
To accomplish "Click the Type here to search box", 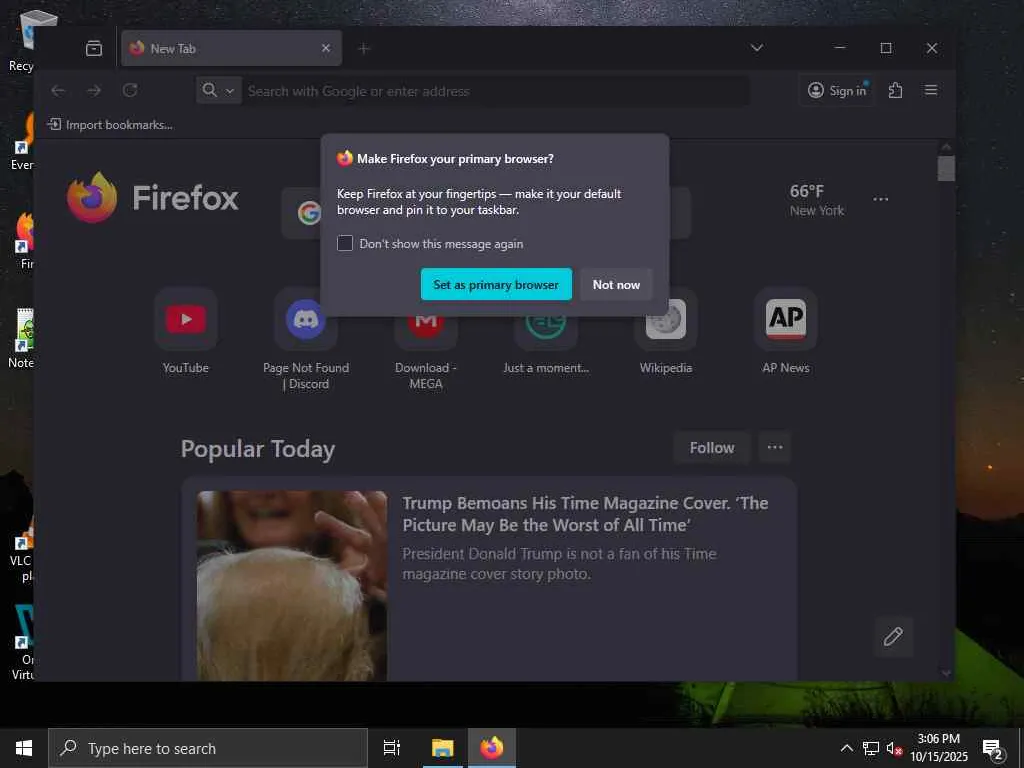I will point(208,748).
